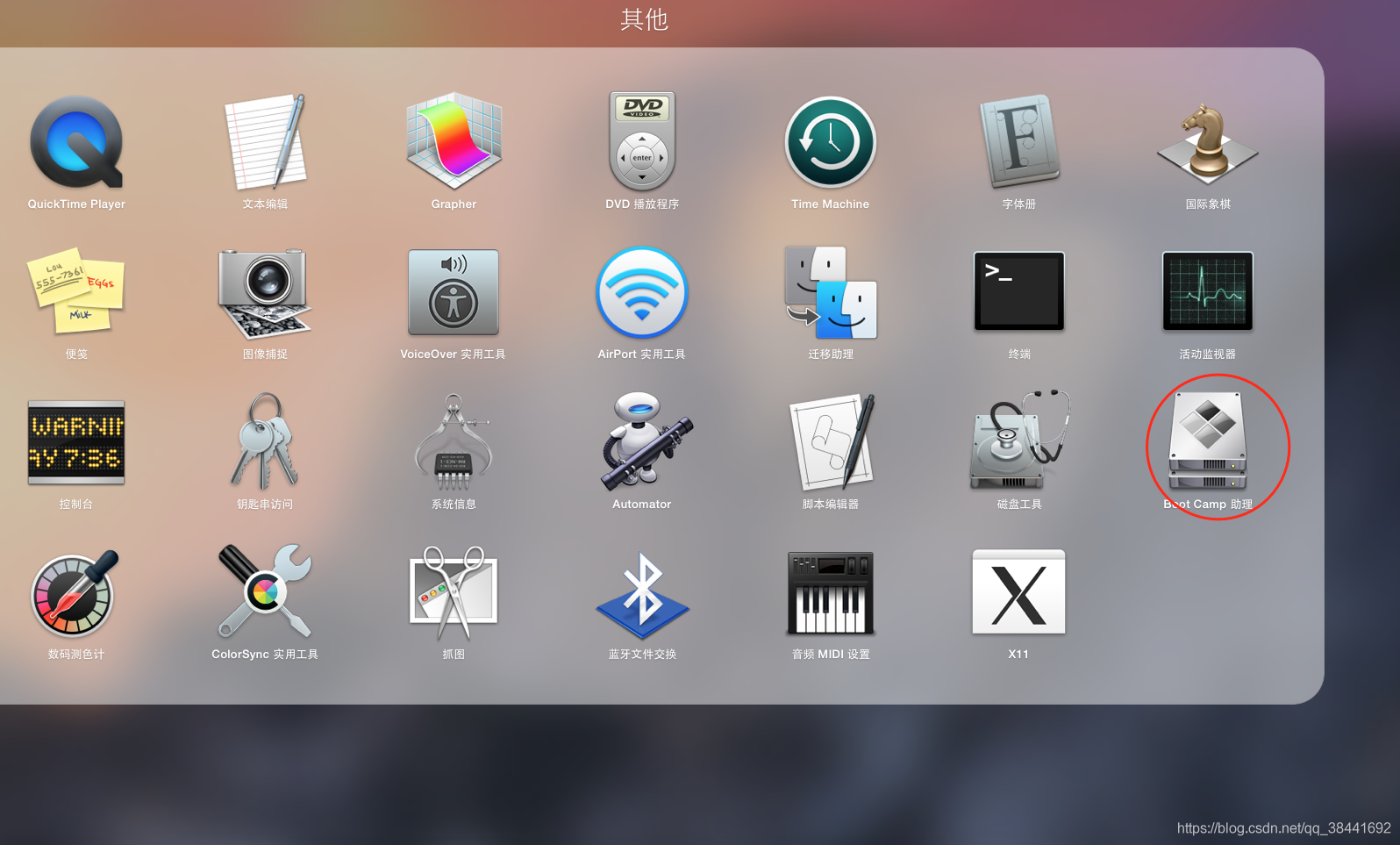Click the folder title 其他
Screen dimensions: 1400x845
[644, 19]
